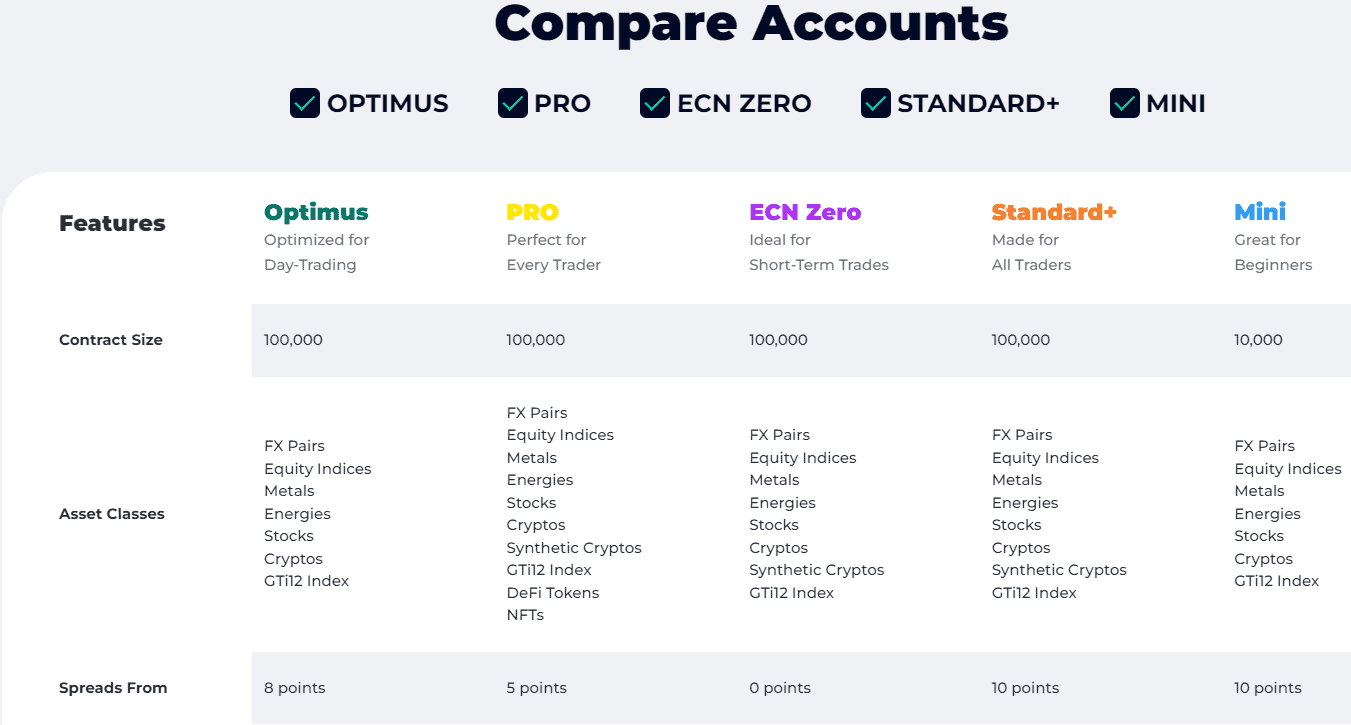Click DeFi Tokens in PRO assets
This screenshot has width=1351, height=725.
553,593
